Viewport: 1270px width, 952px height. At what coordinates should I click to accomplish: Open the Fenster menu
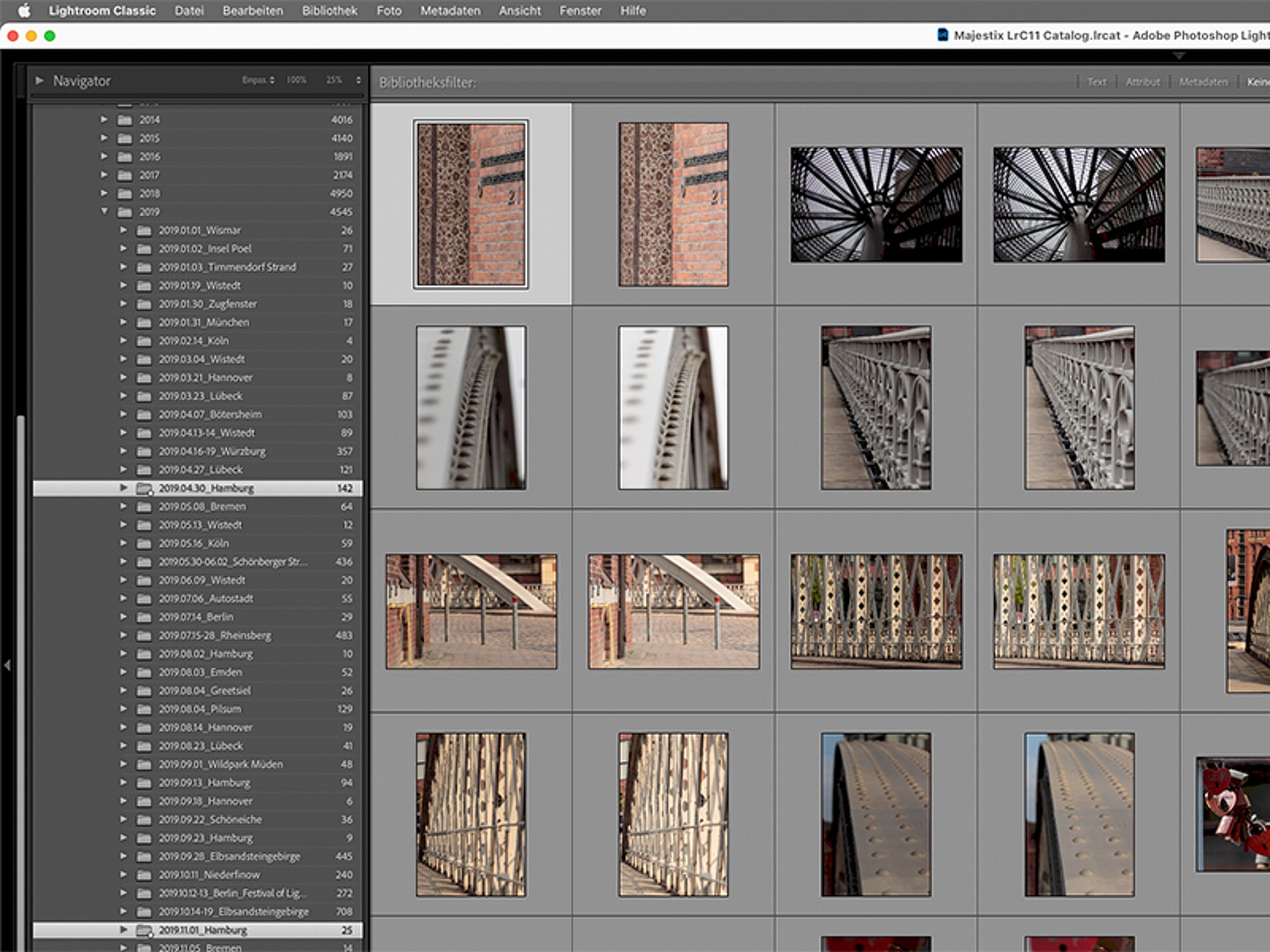click(x=580, y=11)
